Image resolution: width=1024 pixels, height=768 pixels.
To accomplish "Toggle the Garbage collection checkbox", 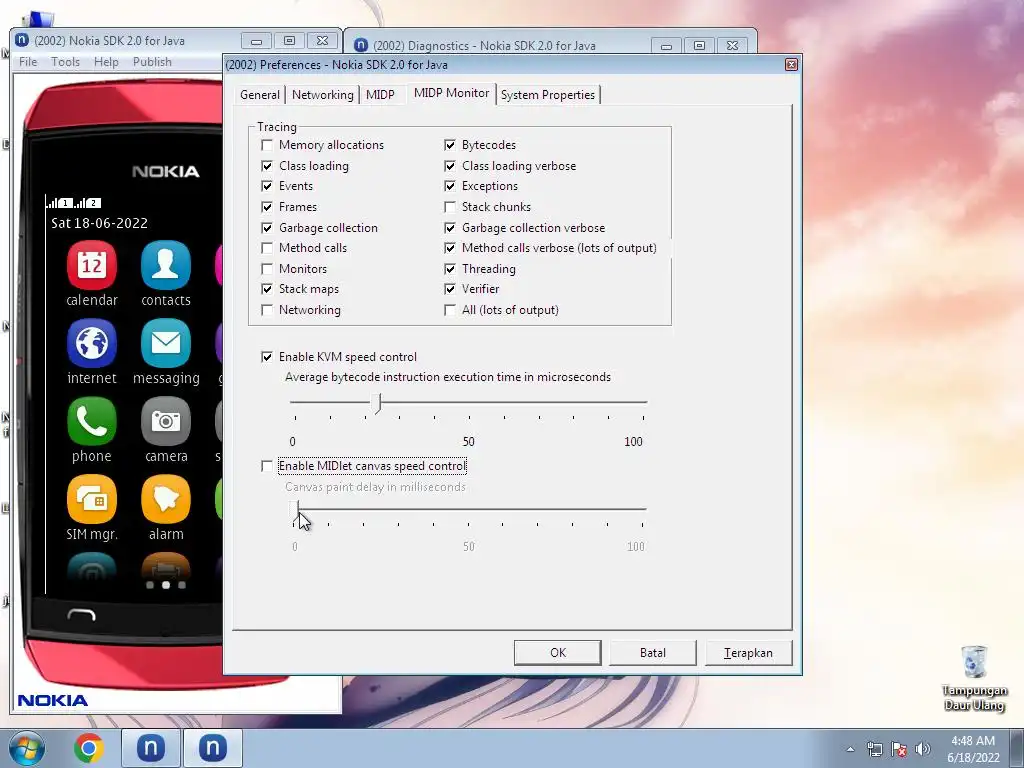I will pyautogui.click(x=266, y=228).
